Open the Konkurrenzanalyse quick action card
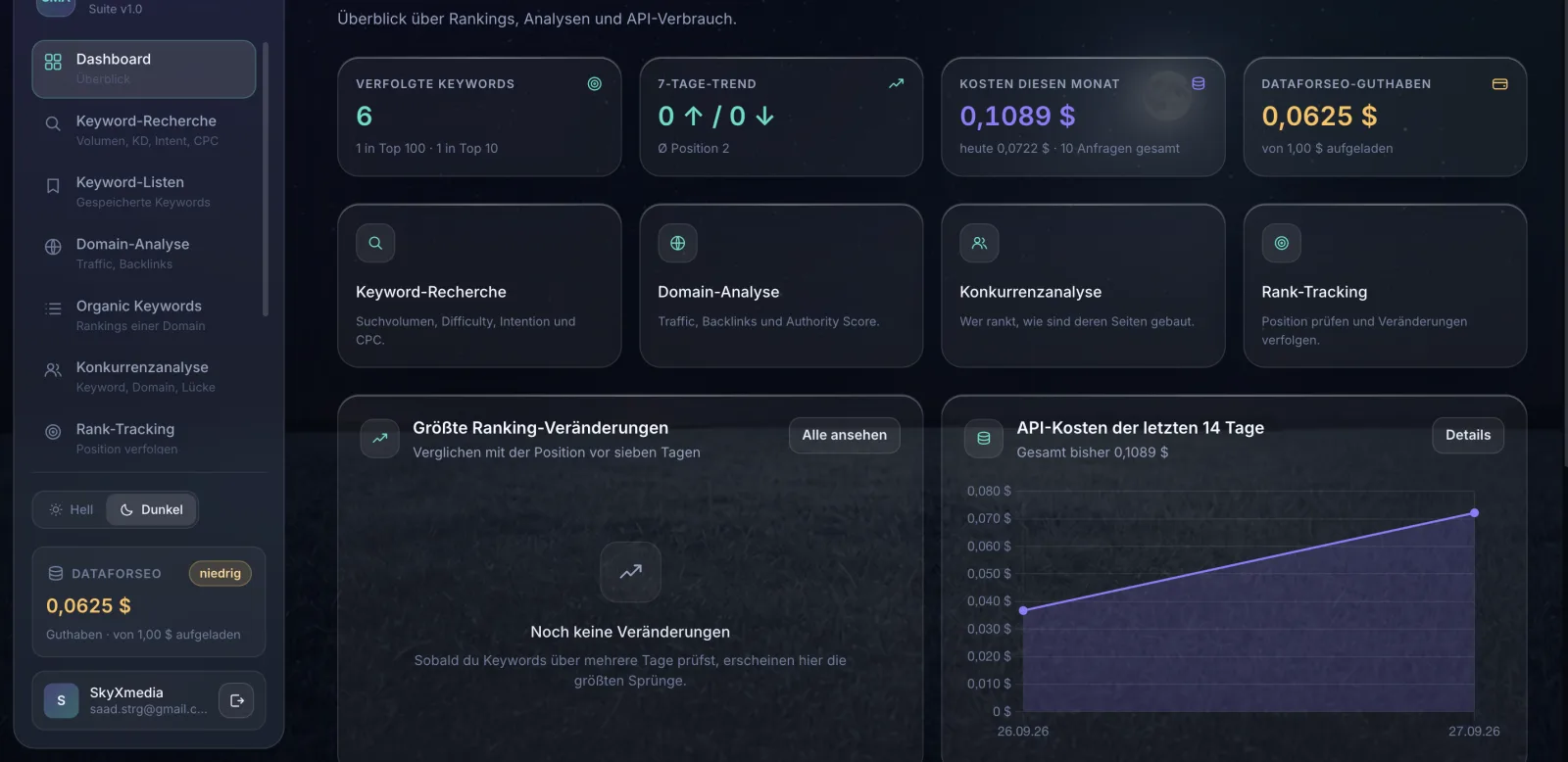The height and width of the screenshot is (762, 1568). (x=1083, y=286)
